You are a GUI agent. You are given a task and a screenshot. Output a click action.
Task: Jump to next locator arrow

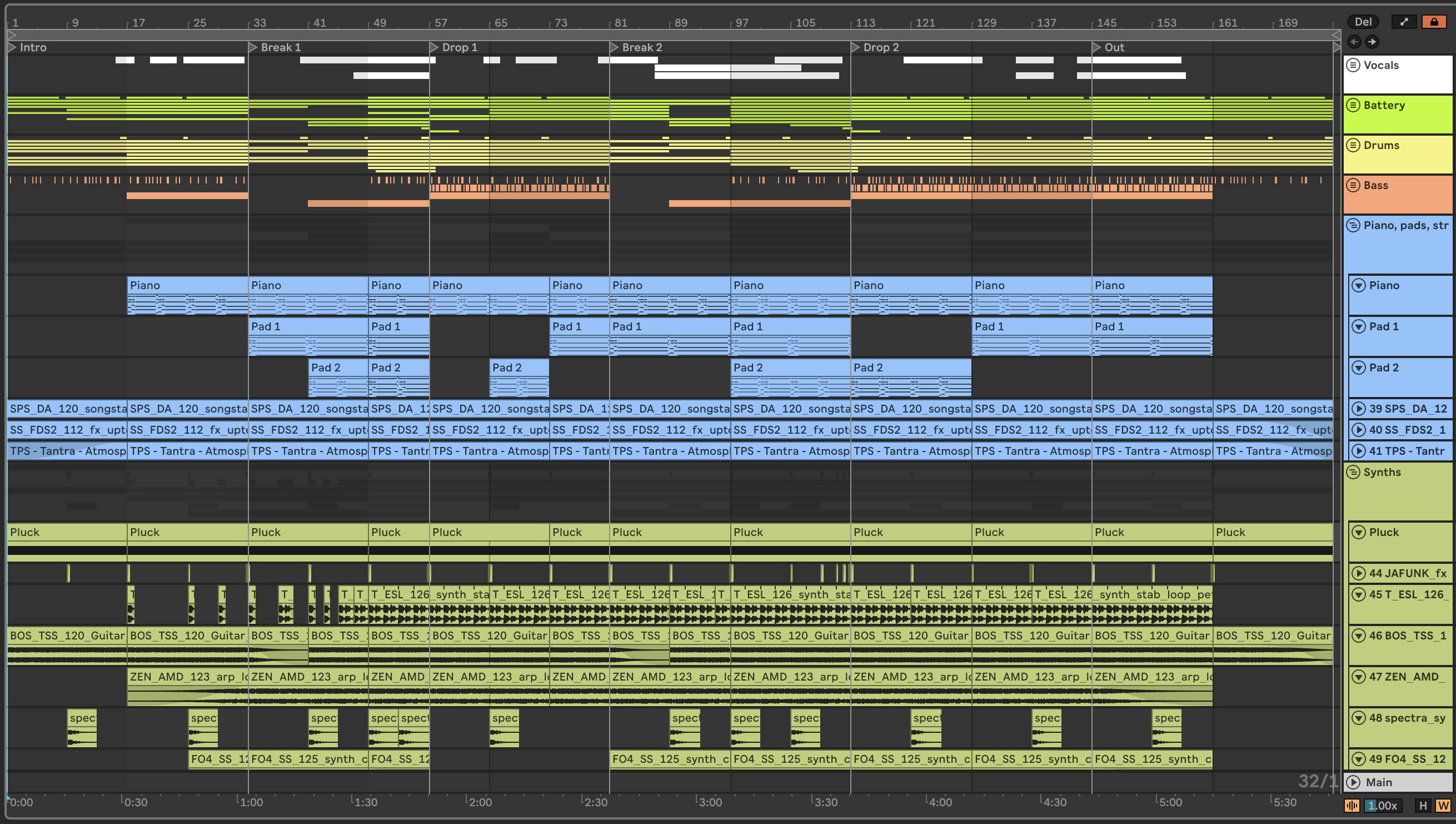(x=1372, y=41)
